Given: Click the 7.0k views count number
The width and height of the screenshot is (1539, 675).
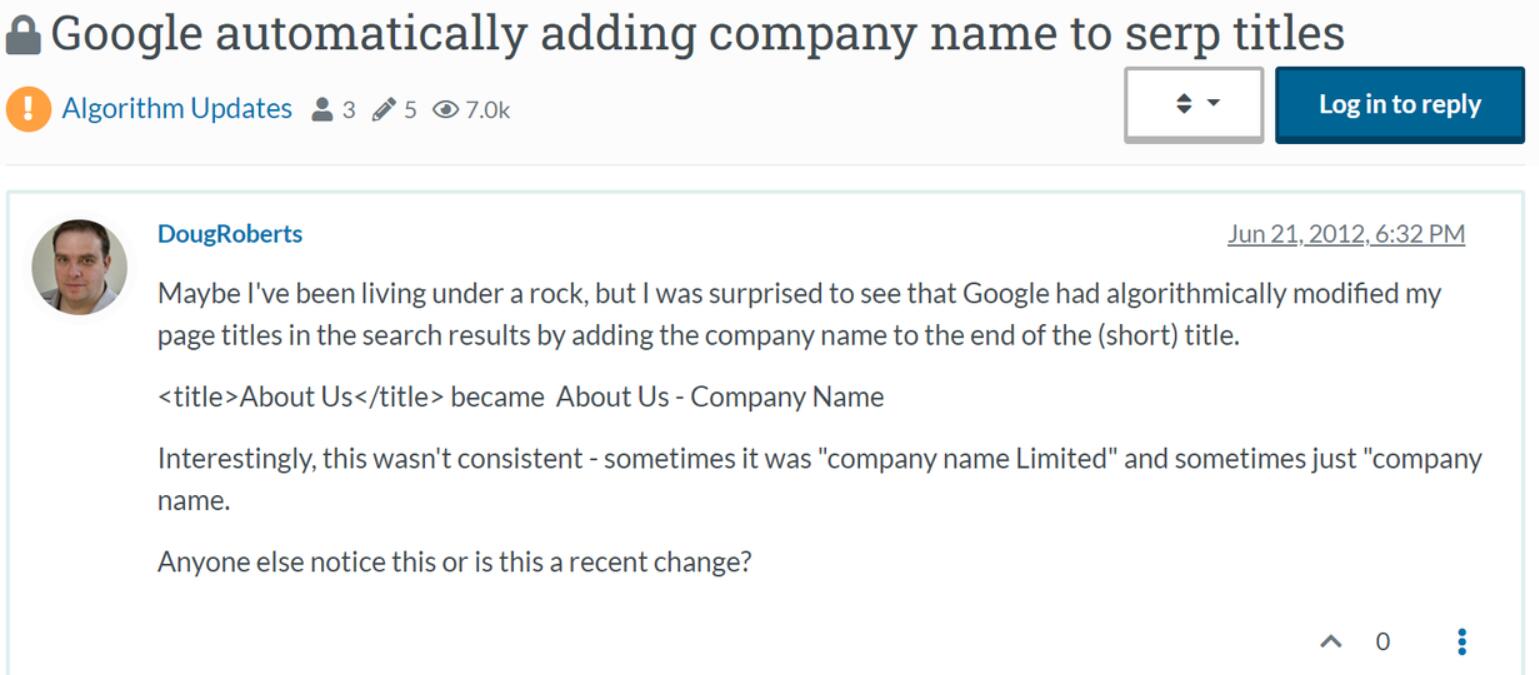Looking at the screenshot, I should point(488,109).
